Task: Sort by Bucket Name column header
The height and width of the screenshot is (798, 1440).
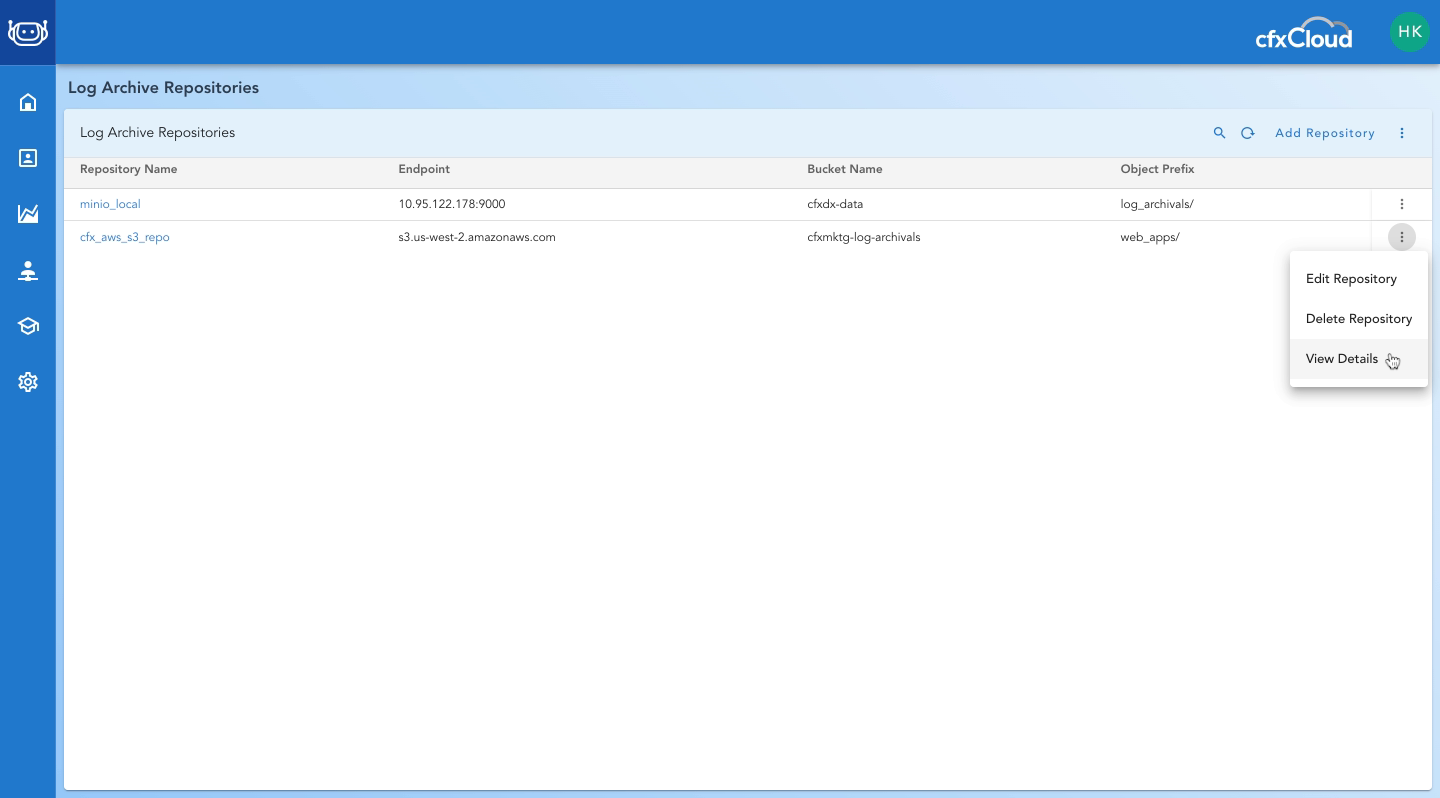Action: click(845, 169)
